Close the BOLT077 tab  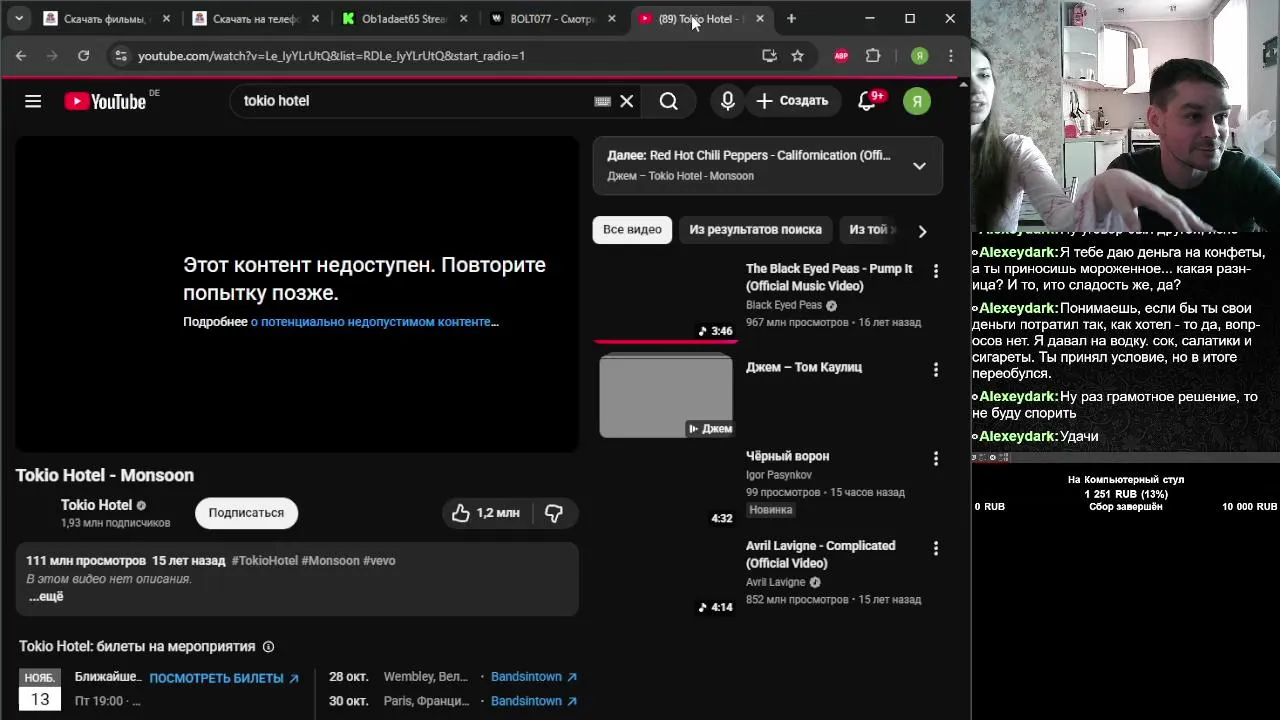pyautogui.click(x=611, y=18)
